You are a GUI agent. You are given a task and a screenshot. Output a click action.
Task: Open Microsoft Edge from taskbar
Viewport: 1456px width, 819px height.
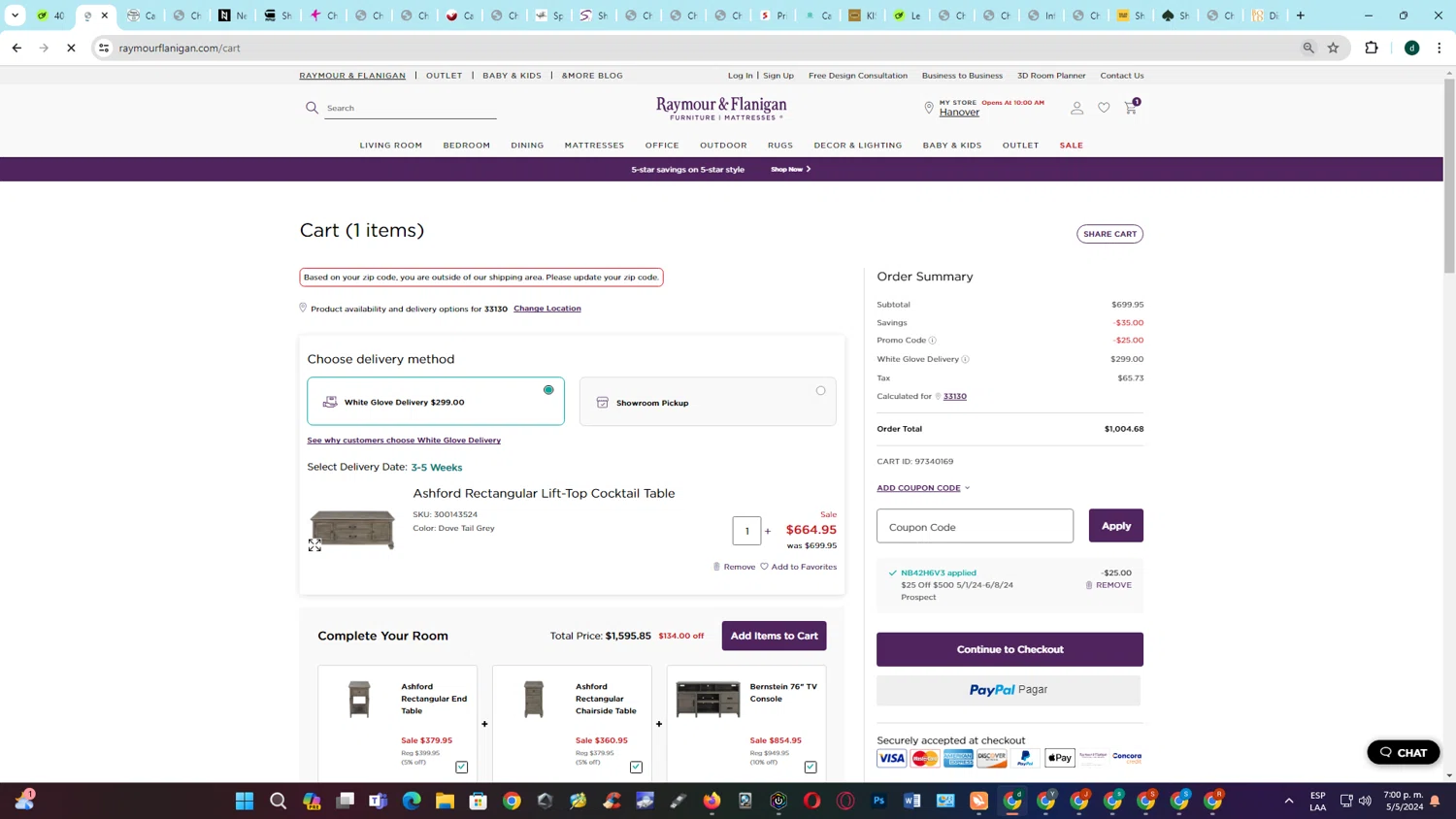coord(412,801)
